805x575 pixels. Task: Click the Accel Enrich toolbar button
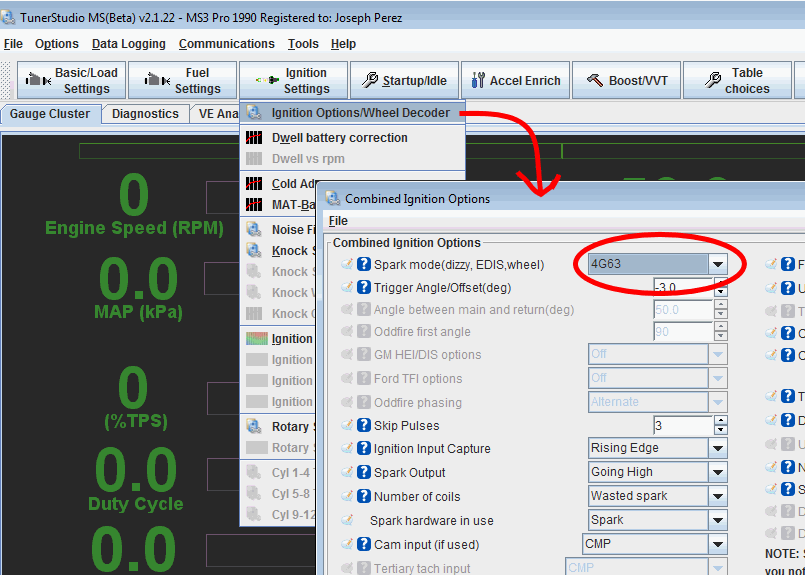click(x=516, y=81)
